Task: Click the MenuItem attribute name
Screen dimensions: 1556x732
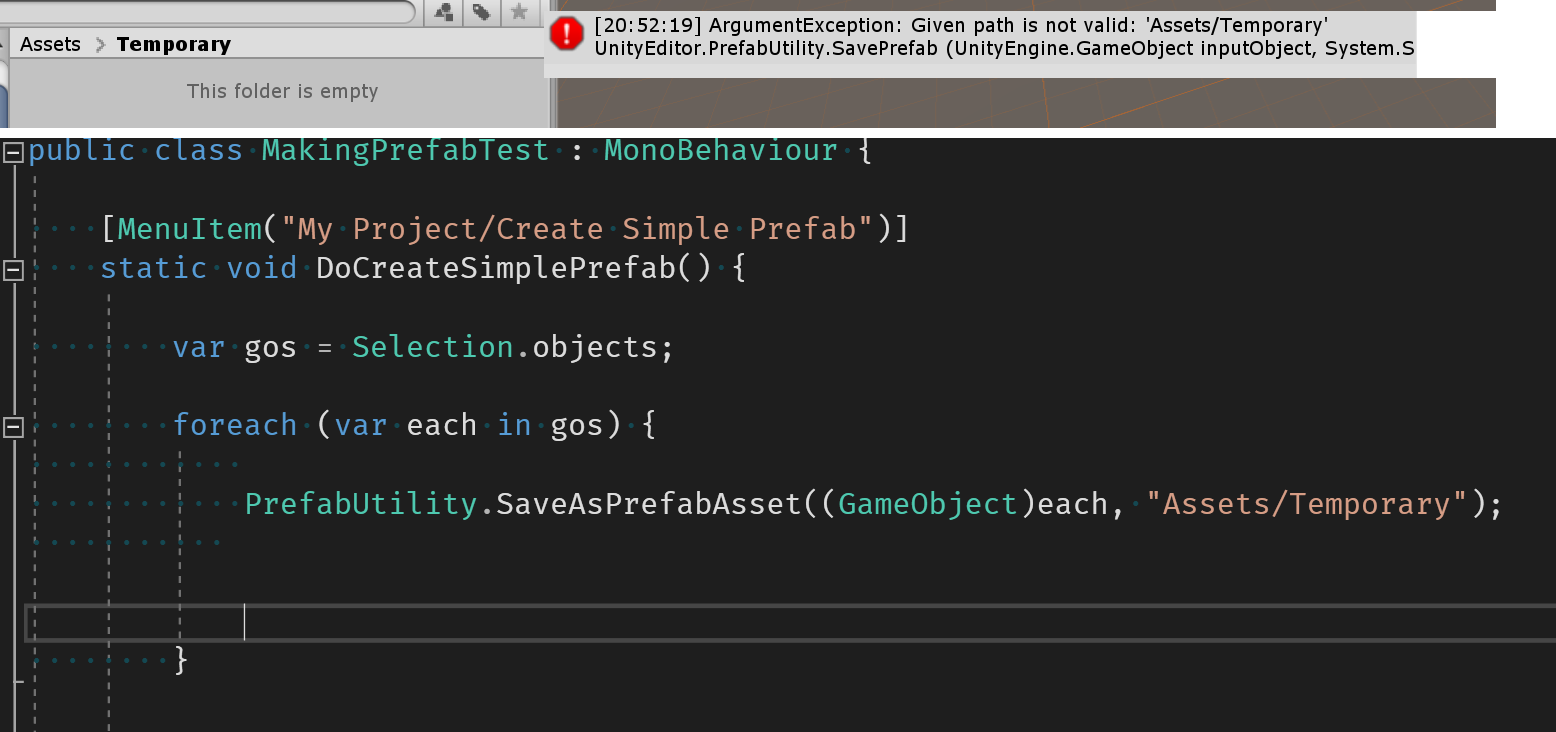Action: click(189, 229)
